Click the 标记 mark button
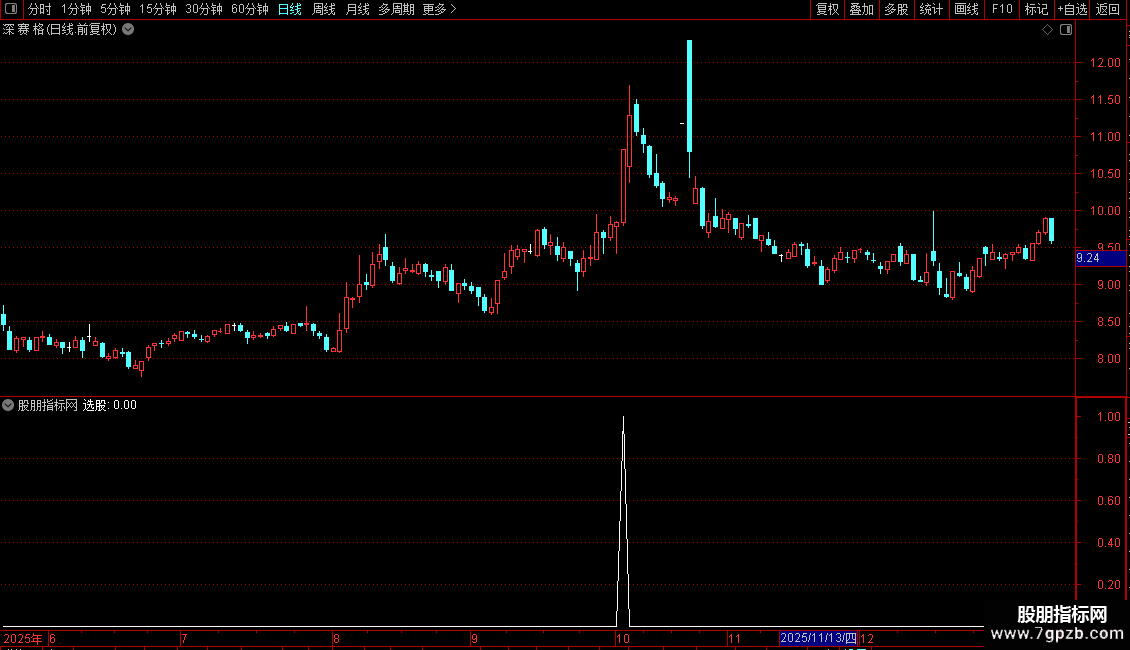The height and width of the screenshot is (650, 1130). pos(1036,9)
